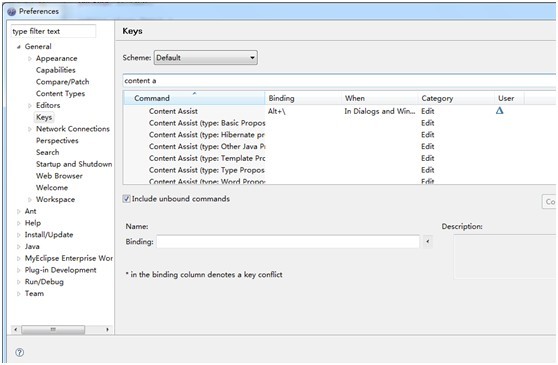Expand the Run/Debug tree node
The image size is (558, 365).
pos(19,282)
